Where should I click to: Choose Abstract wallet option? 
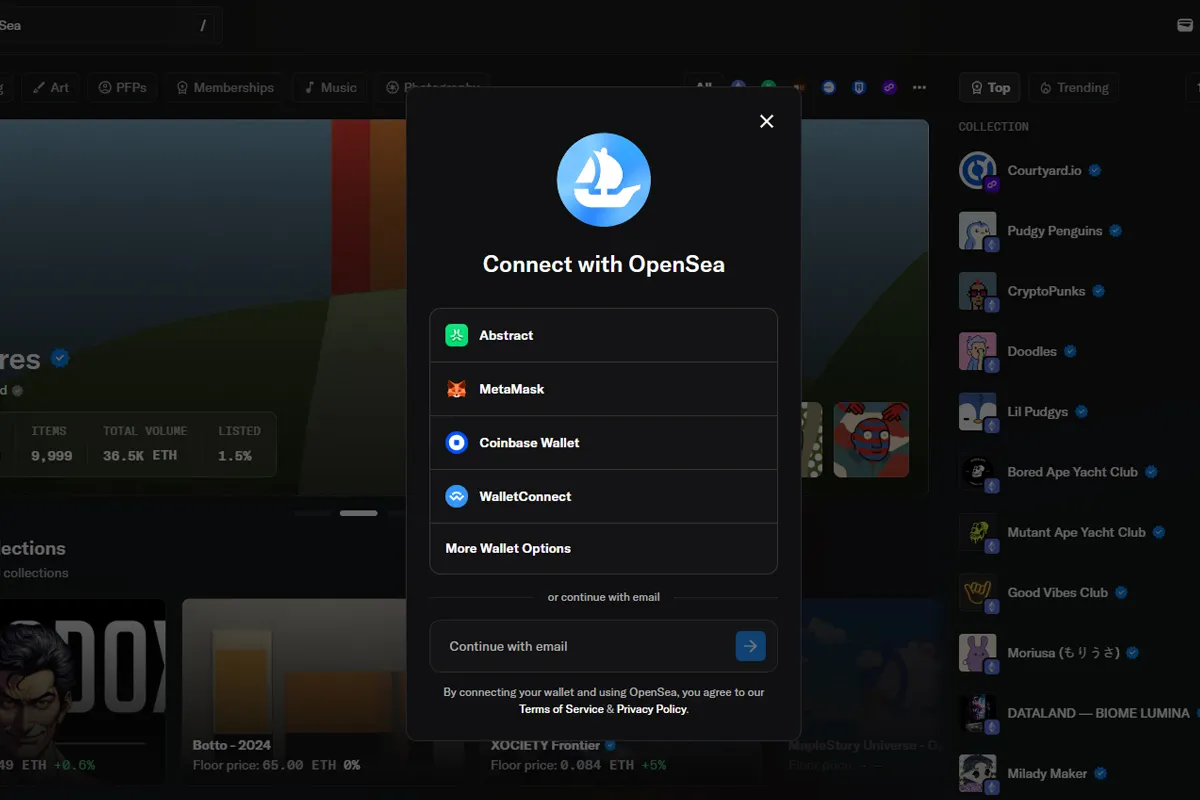(x=604, y=335)
